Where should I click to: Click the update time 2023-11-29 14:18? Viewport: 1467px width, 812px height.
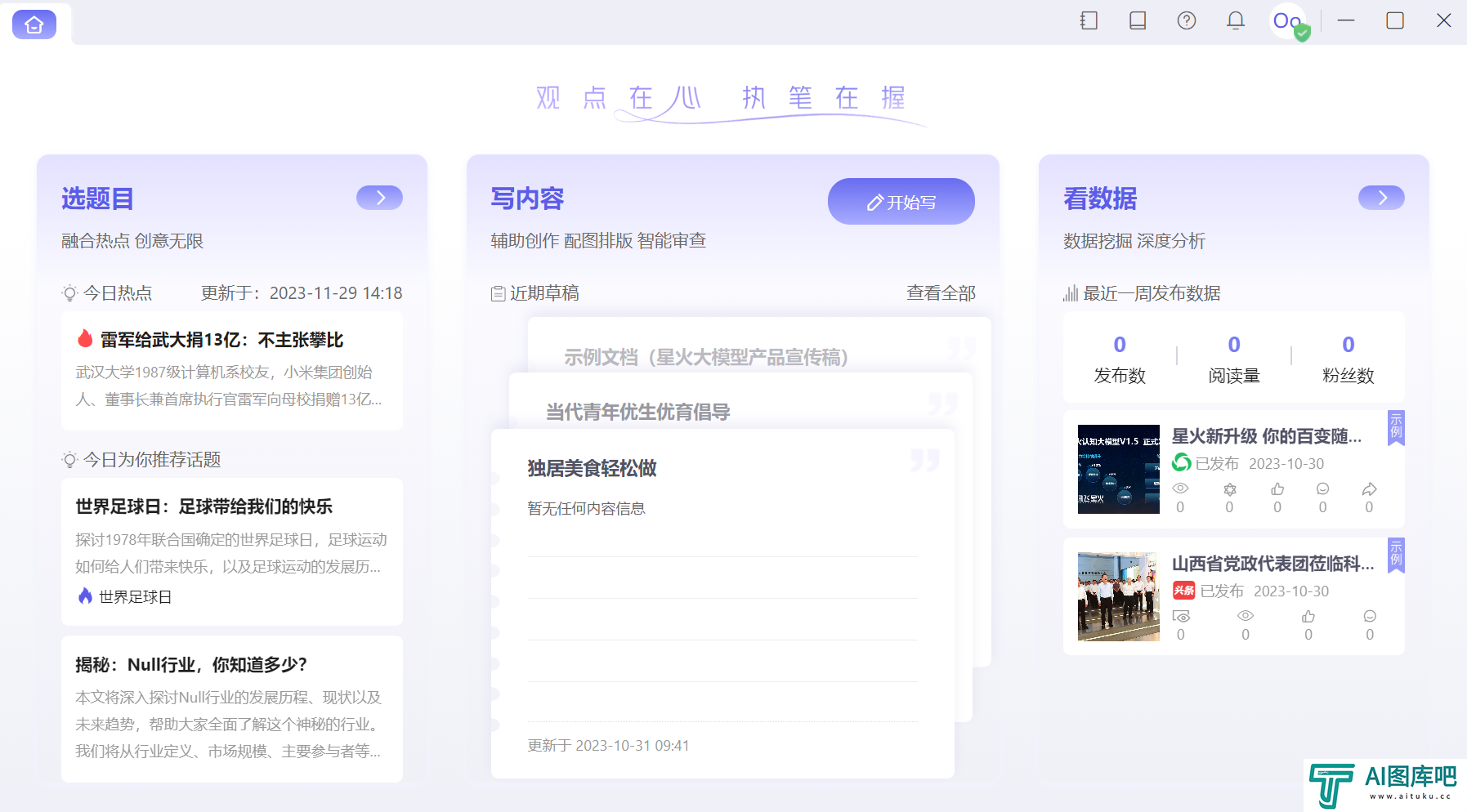(336, 293)
